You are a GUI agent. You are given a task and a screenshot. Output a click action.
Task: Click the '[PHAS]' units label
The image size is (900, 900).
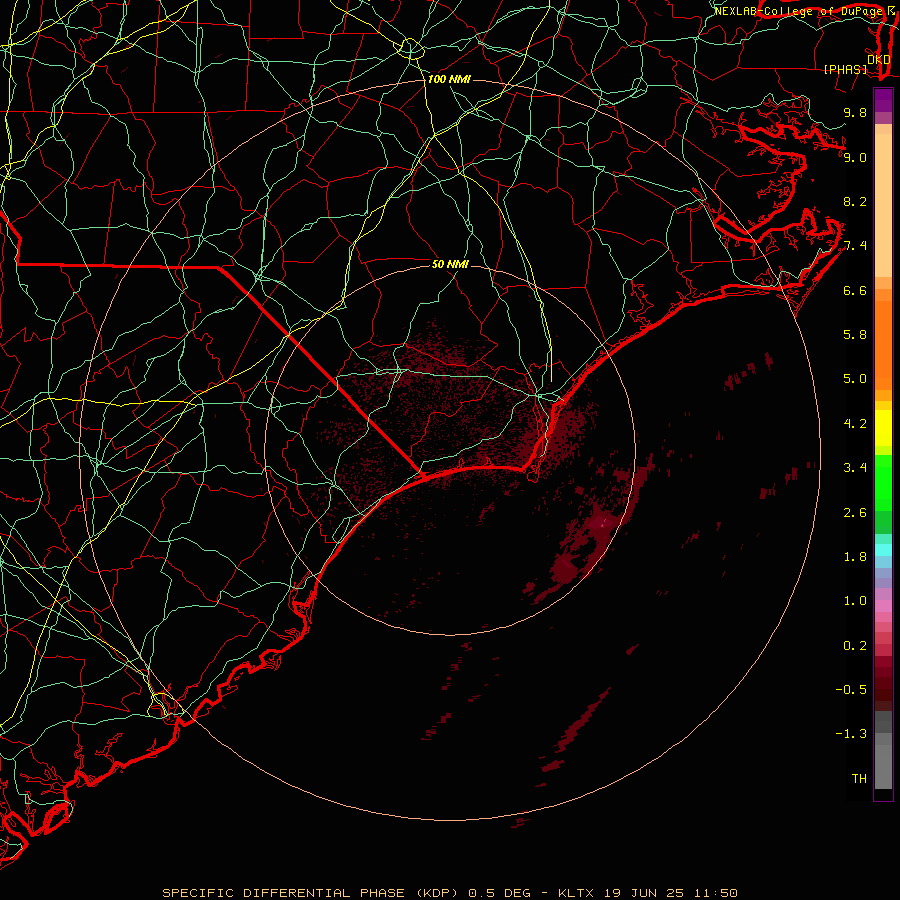845,70
